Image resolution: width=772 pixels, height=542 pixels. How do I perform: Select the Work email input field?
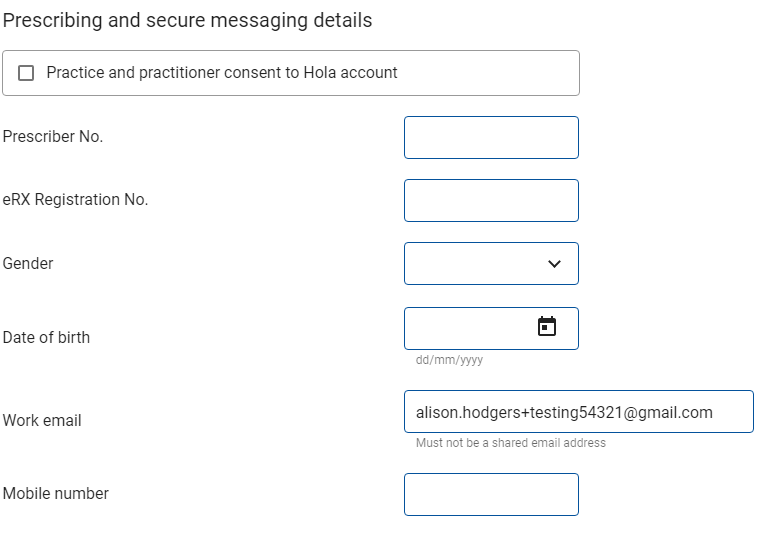[x=579, y=412]
